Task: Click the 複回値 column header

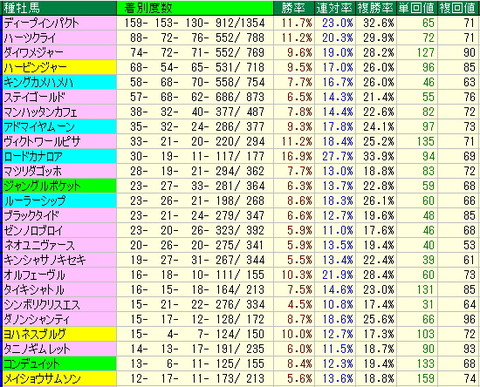Action: point(458,8)
